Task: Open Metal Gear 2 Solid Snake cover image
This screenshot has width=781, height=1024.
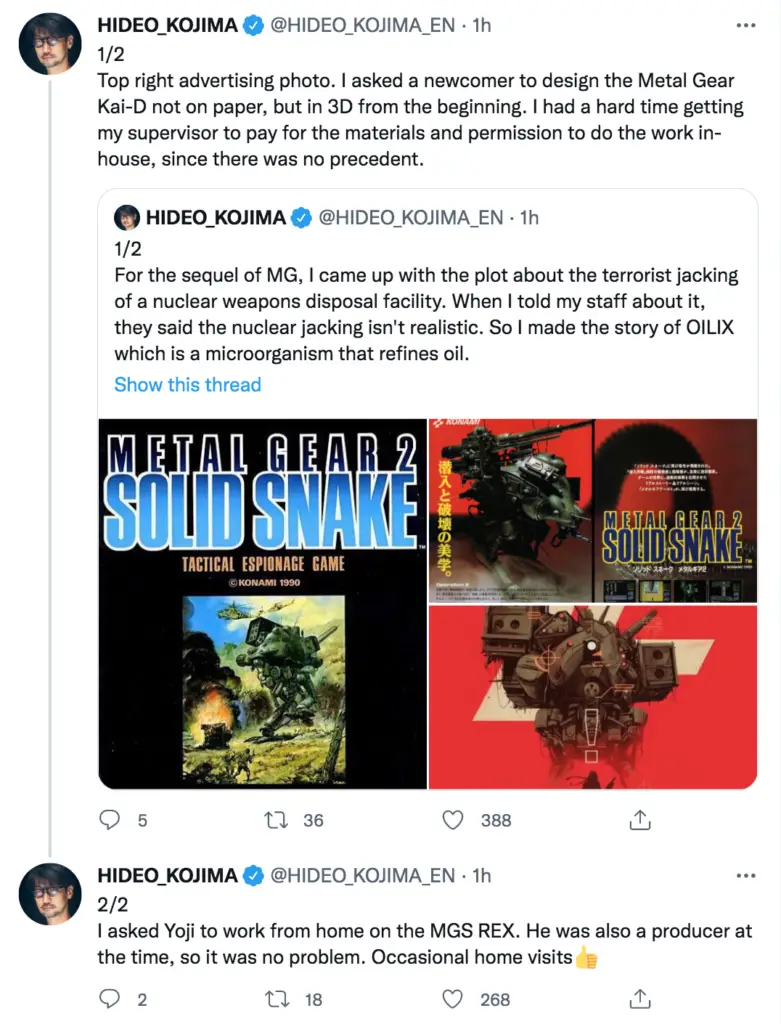Action: pos(262,603)
